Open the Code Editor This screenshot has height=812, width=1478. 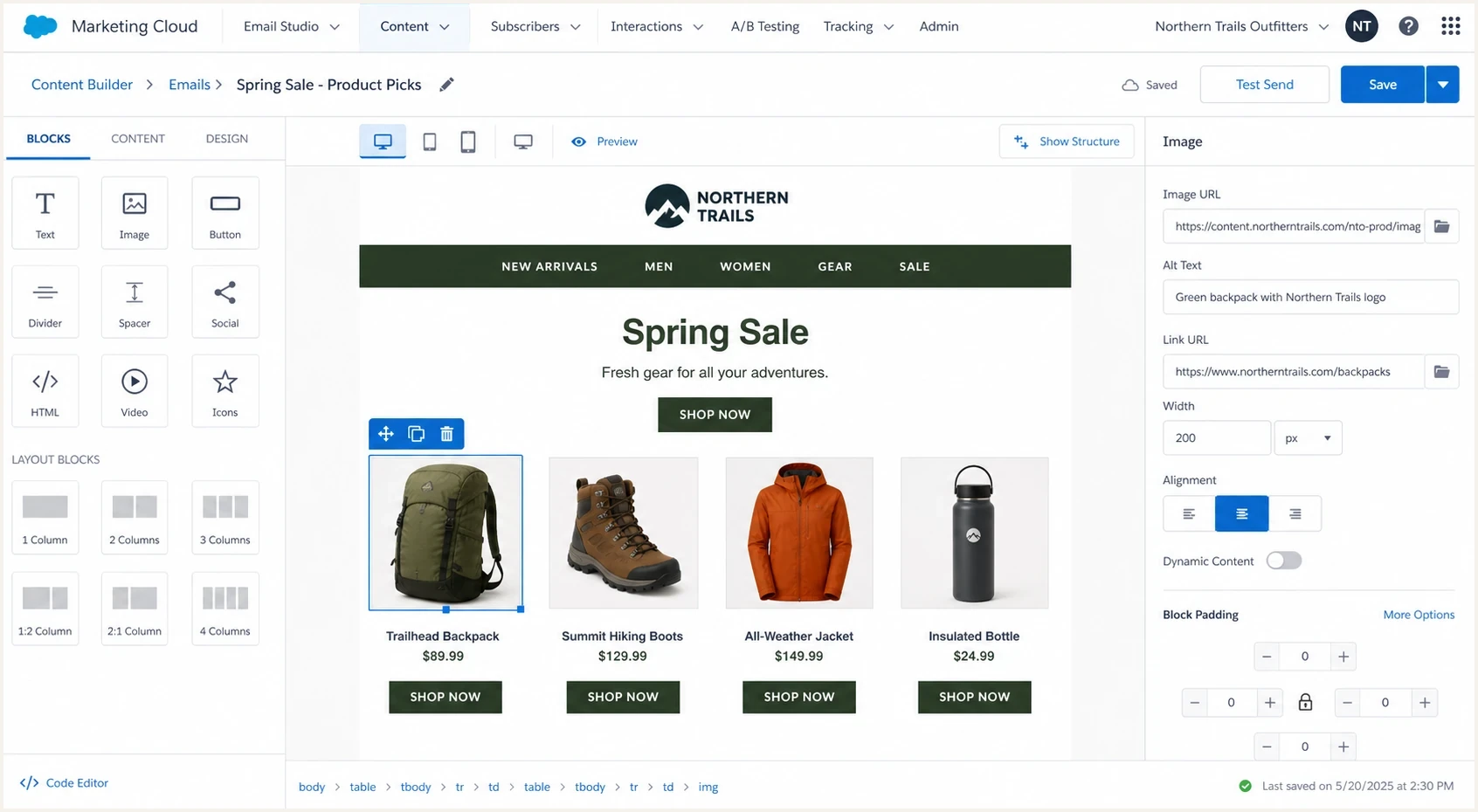(x=65, y=783)
